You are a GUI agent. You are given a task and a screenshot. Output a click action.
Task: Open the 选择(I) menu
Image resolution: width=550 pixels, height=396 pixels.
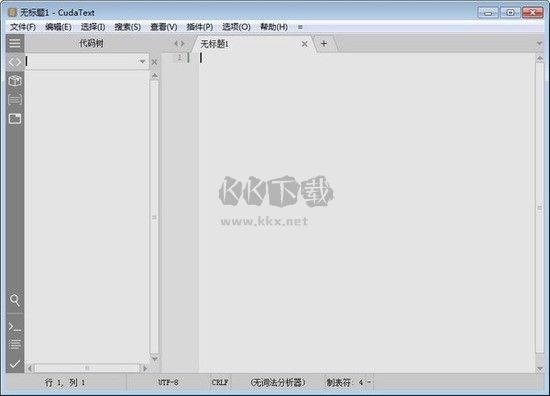pos(93,27)
